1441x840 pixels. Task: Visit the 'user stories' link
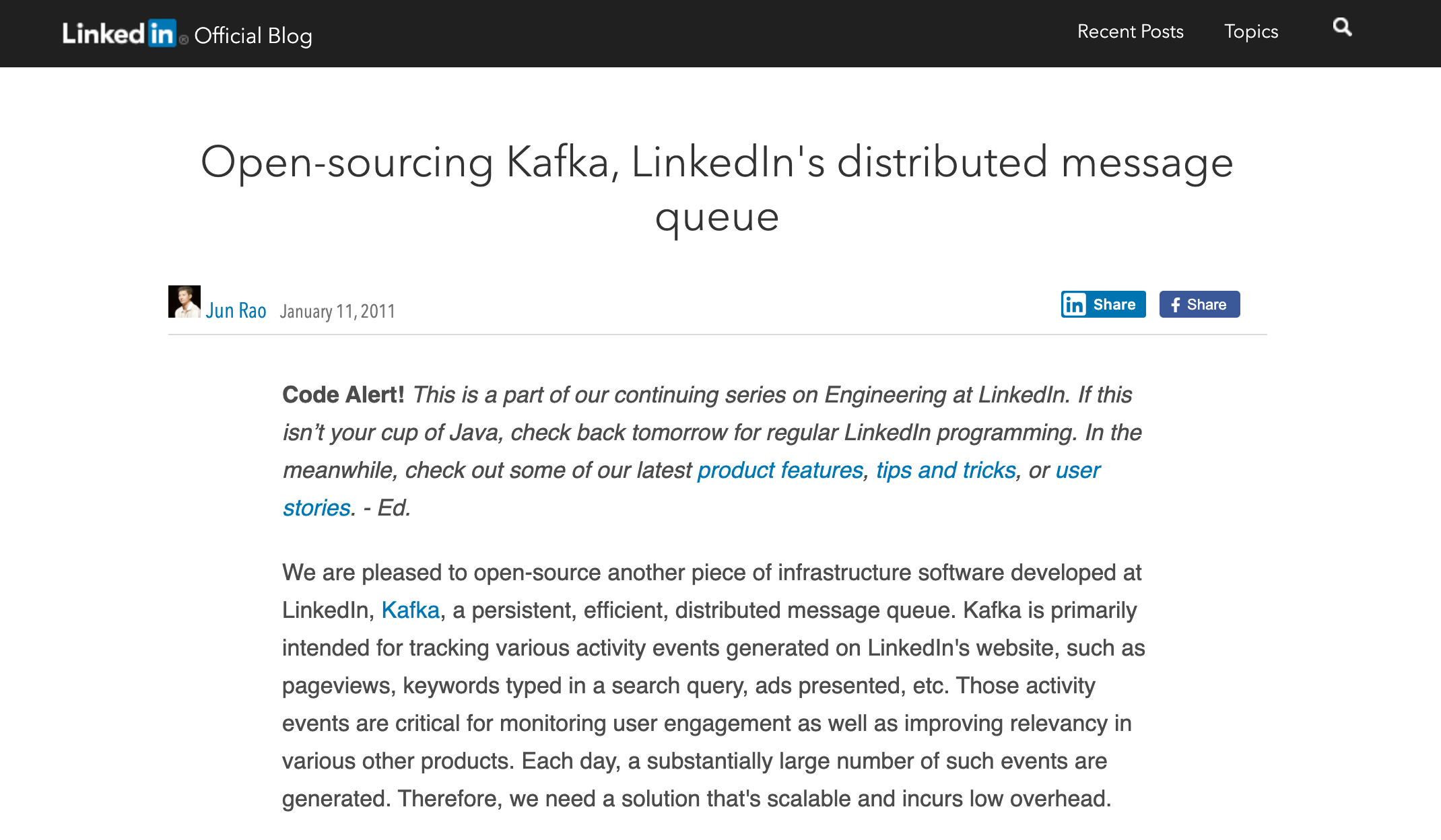coord(1077,470)
